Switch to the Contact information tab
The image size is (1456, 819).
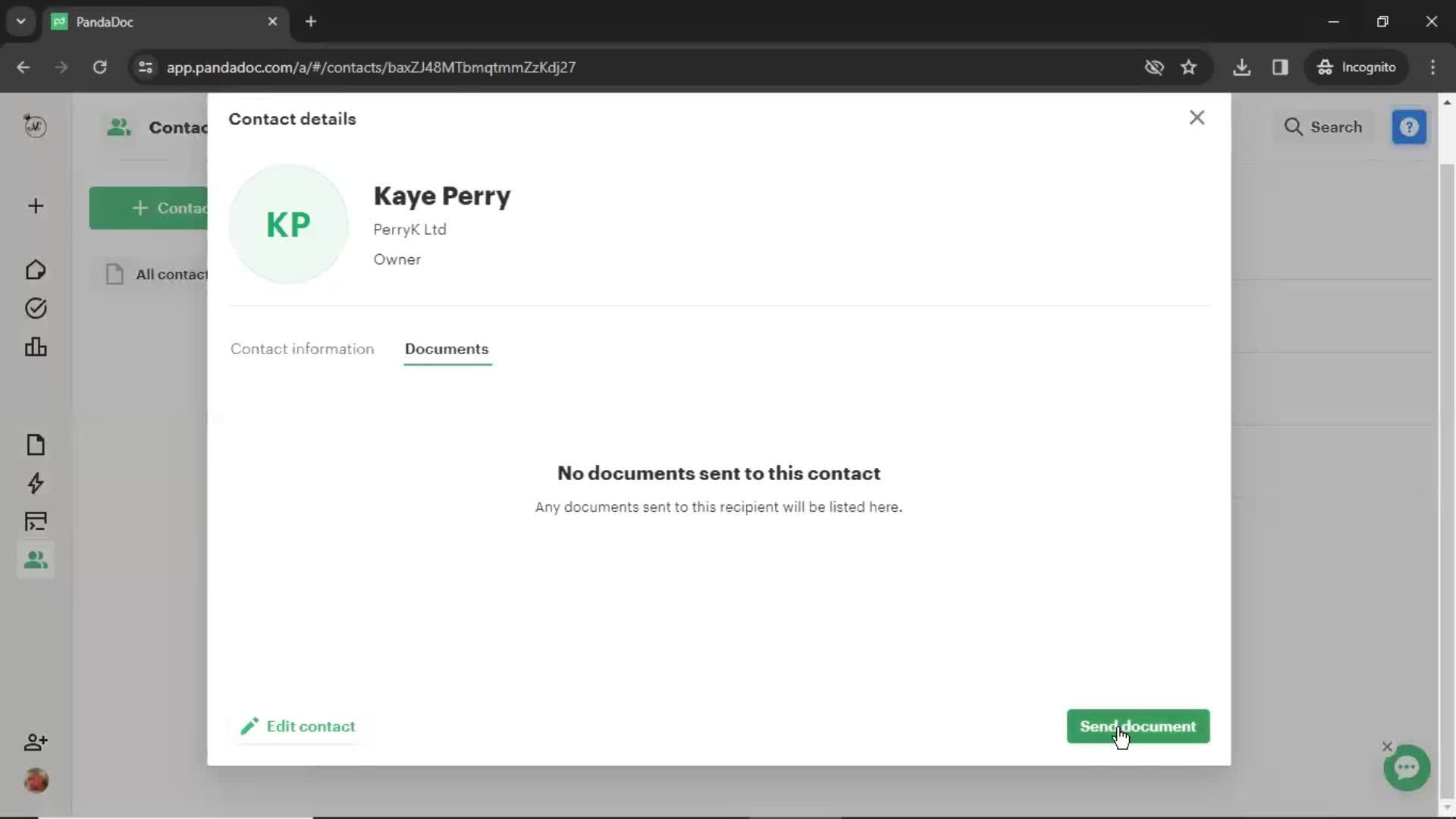pyautogui.click(x=302, y=349)
